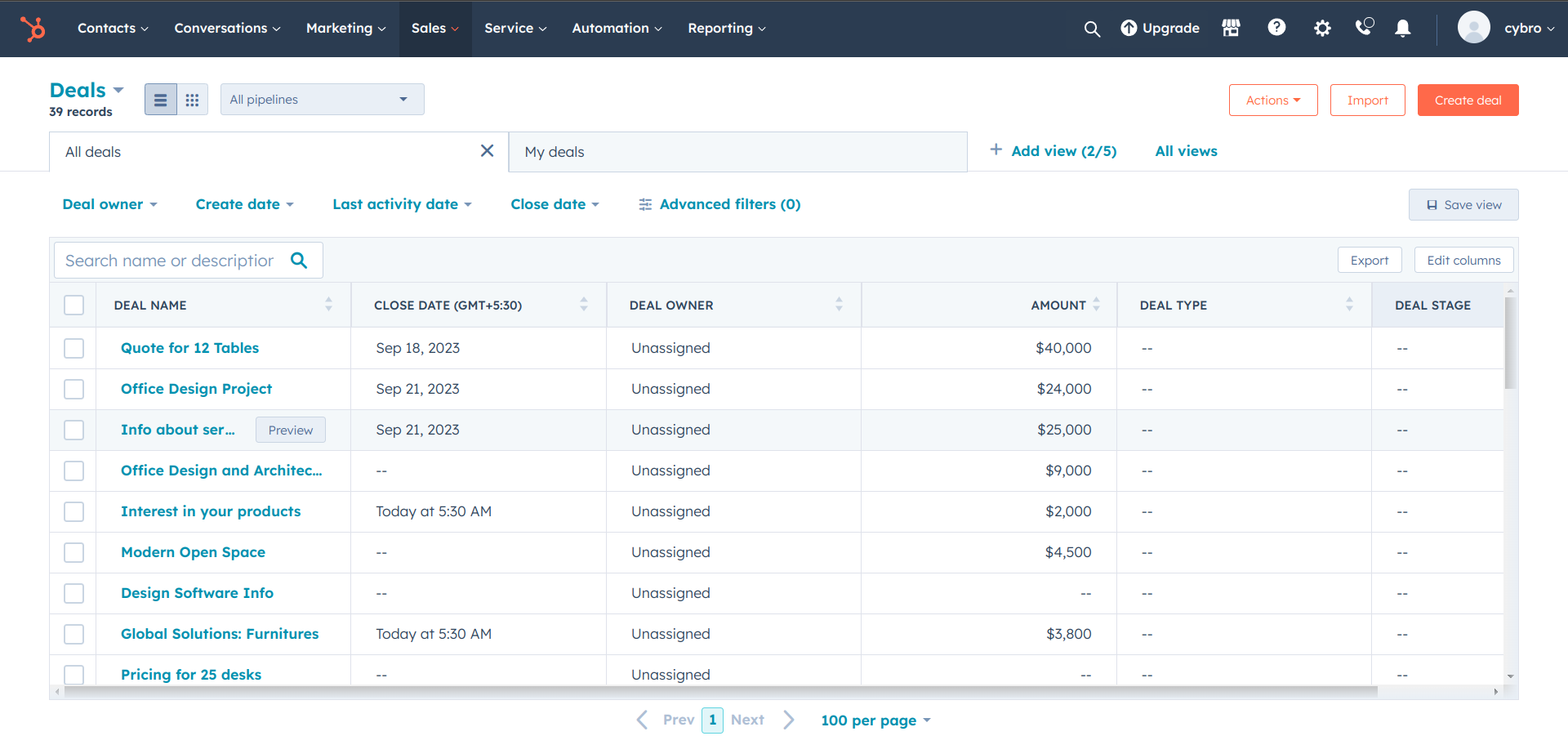Switch to board grid view icon
The height and width of the screenshot is (745, 1568).
coord(192,100)
